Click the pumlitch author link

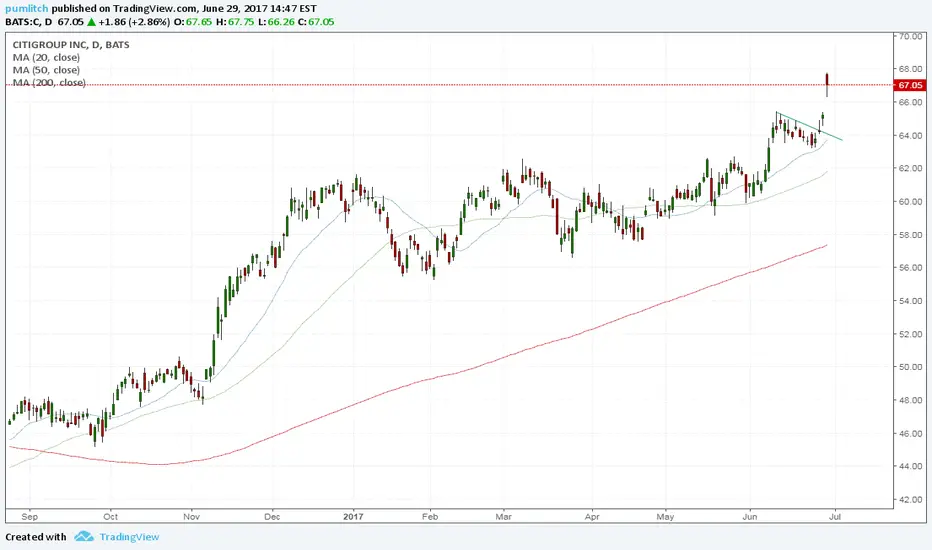coord(27,8)
